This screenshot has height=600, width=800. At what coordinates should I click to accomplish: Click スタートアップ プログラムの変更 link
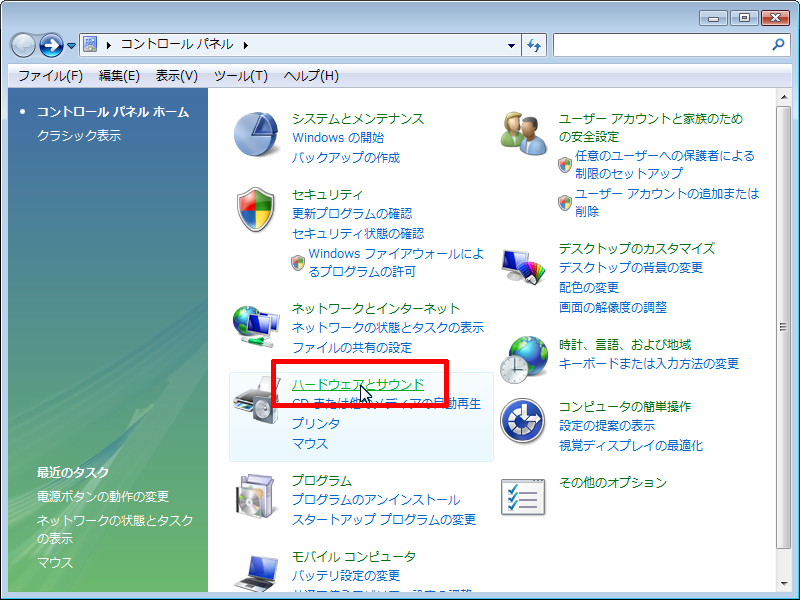[384, 519]
